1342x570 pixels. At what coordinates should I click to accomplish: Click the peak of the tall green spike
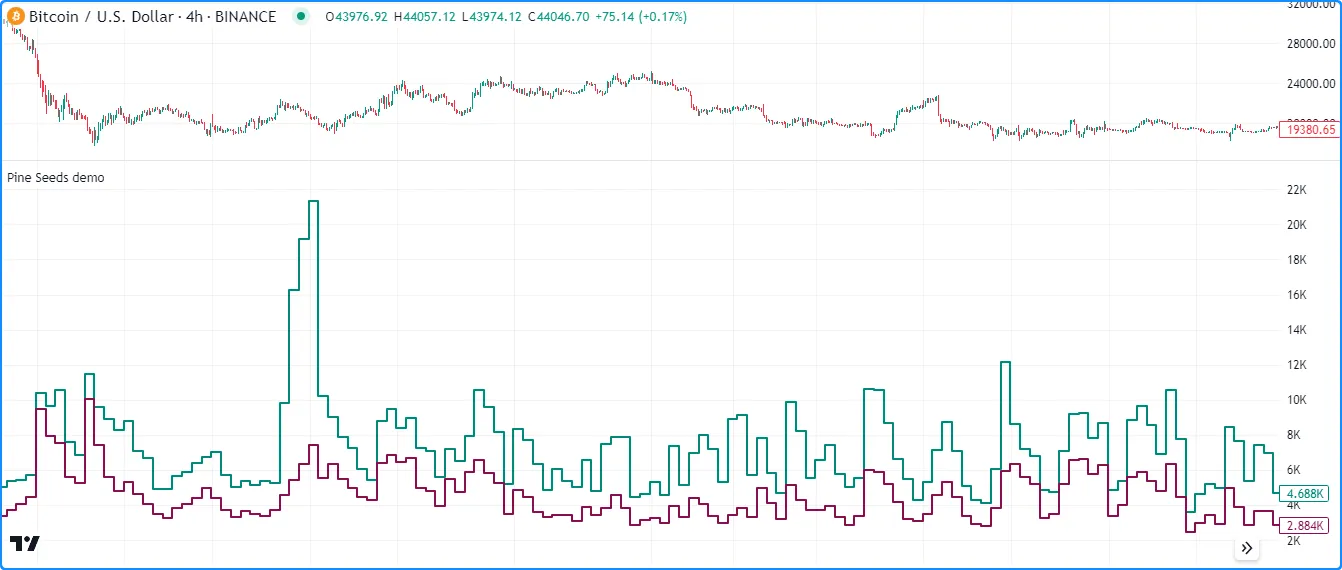pyautogui.click(x=313, y=202)
